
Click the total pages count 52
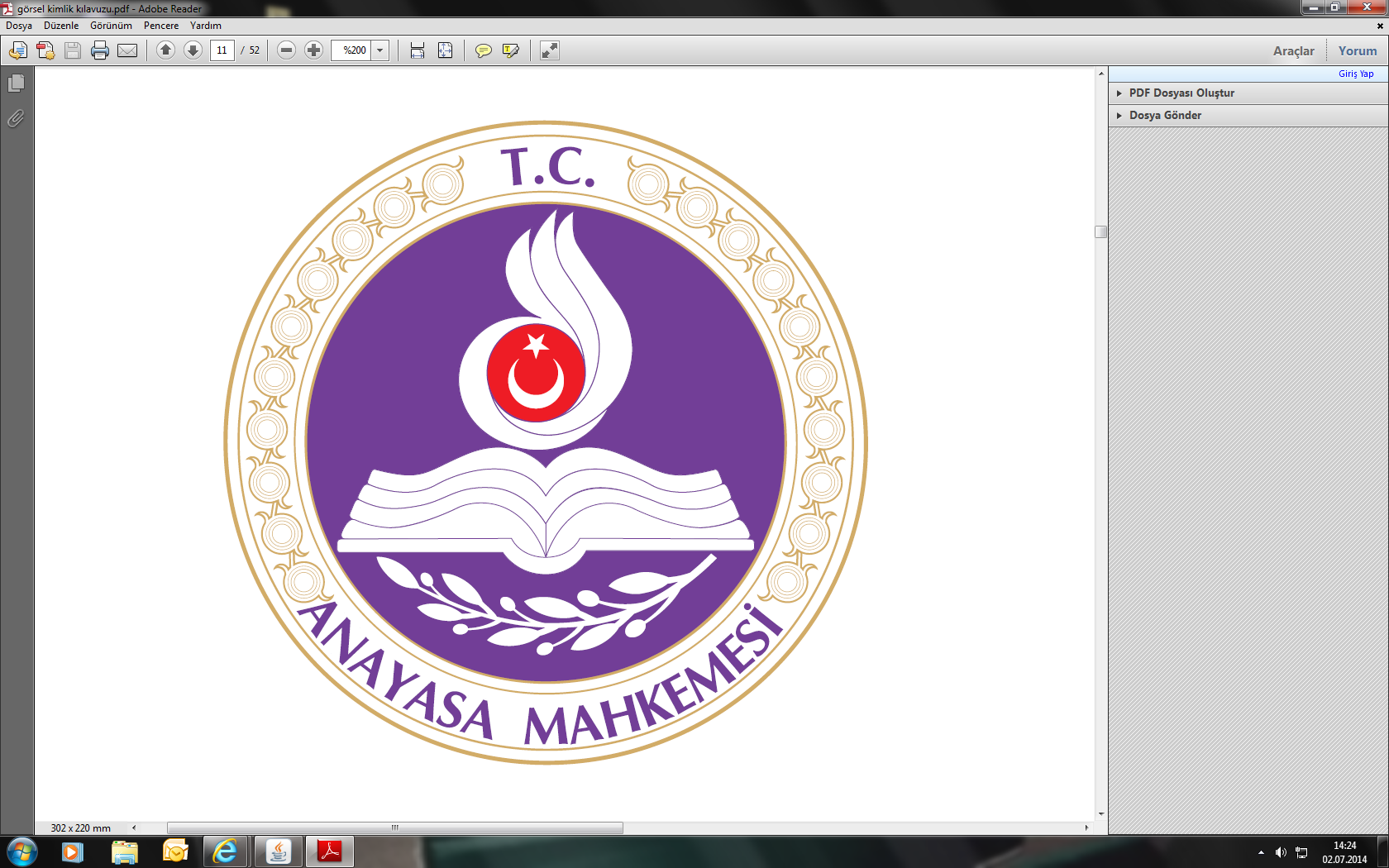255,50
